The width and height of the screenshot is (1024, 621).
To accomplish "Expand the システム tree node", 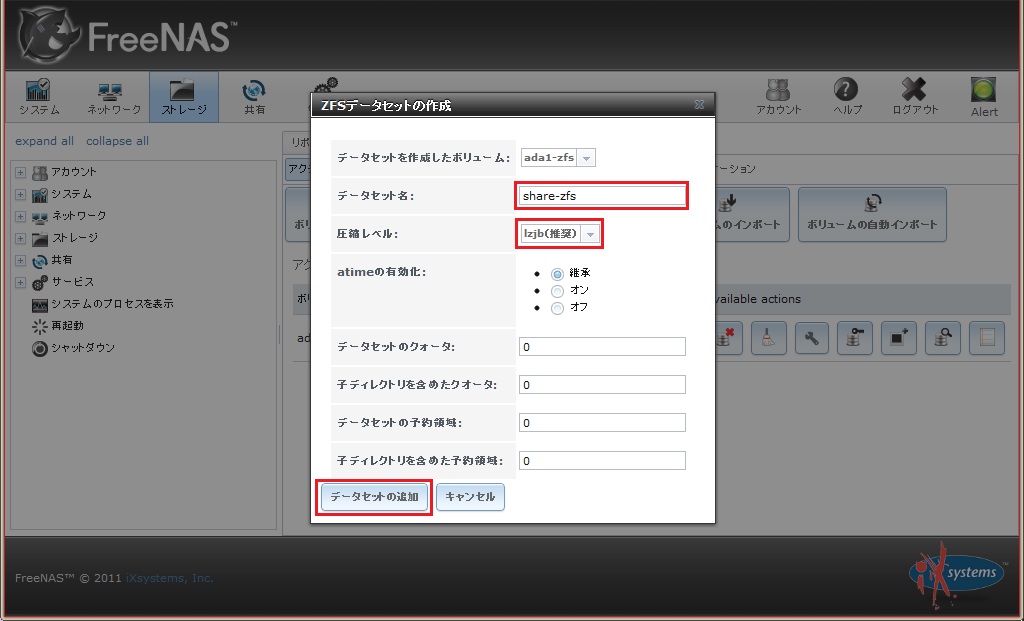I will [20, 195].
